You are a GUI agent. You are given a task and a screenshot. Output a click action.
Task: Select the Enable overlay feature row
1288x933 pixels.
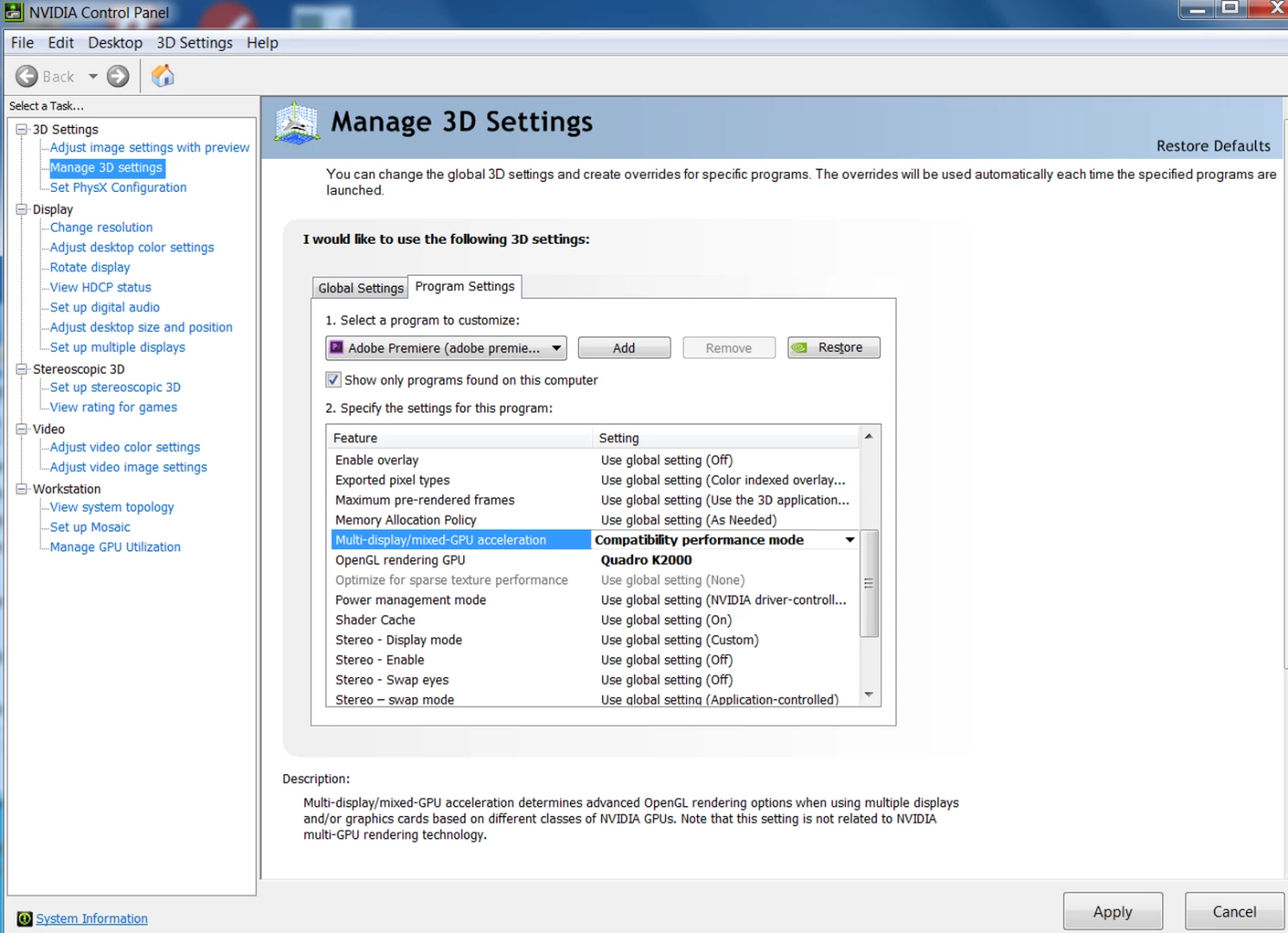coord(594,460)
